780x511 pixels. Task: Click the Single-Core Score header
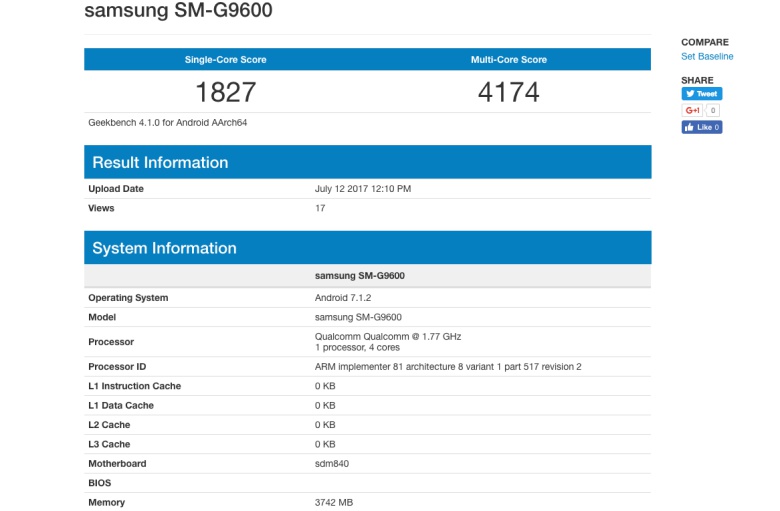tap(225, 60)
